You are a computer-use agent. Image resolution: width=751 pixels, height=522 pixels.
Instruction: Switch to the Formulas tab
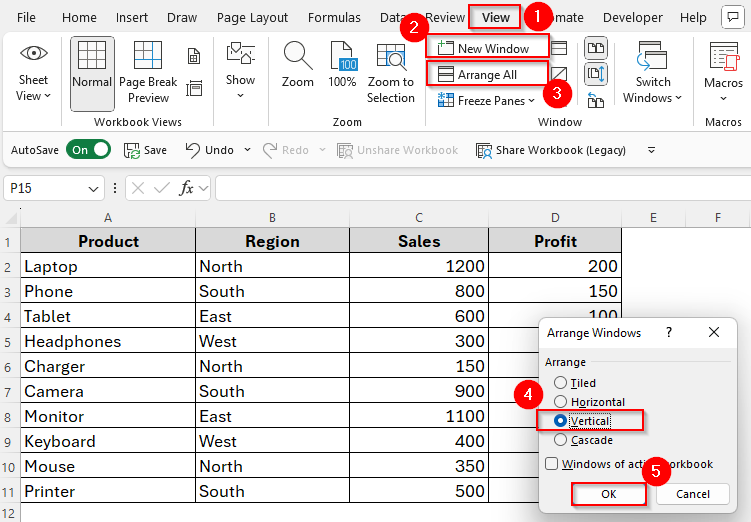pyautogui.click(x=334, y=18)
